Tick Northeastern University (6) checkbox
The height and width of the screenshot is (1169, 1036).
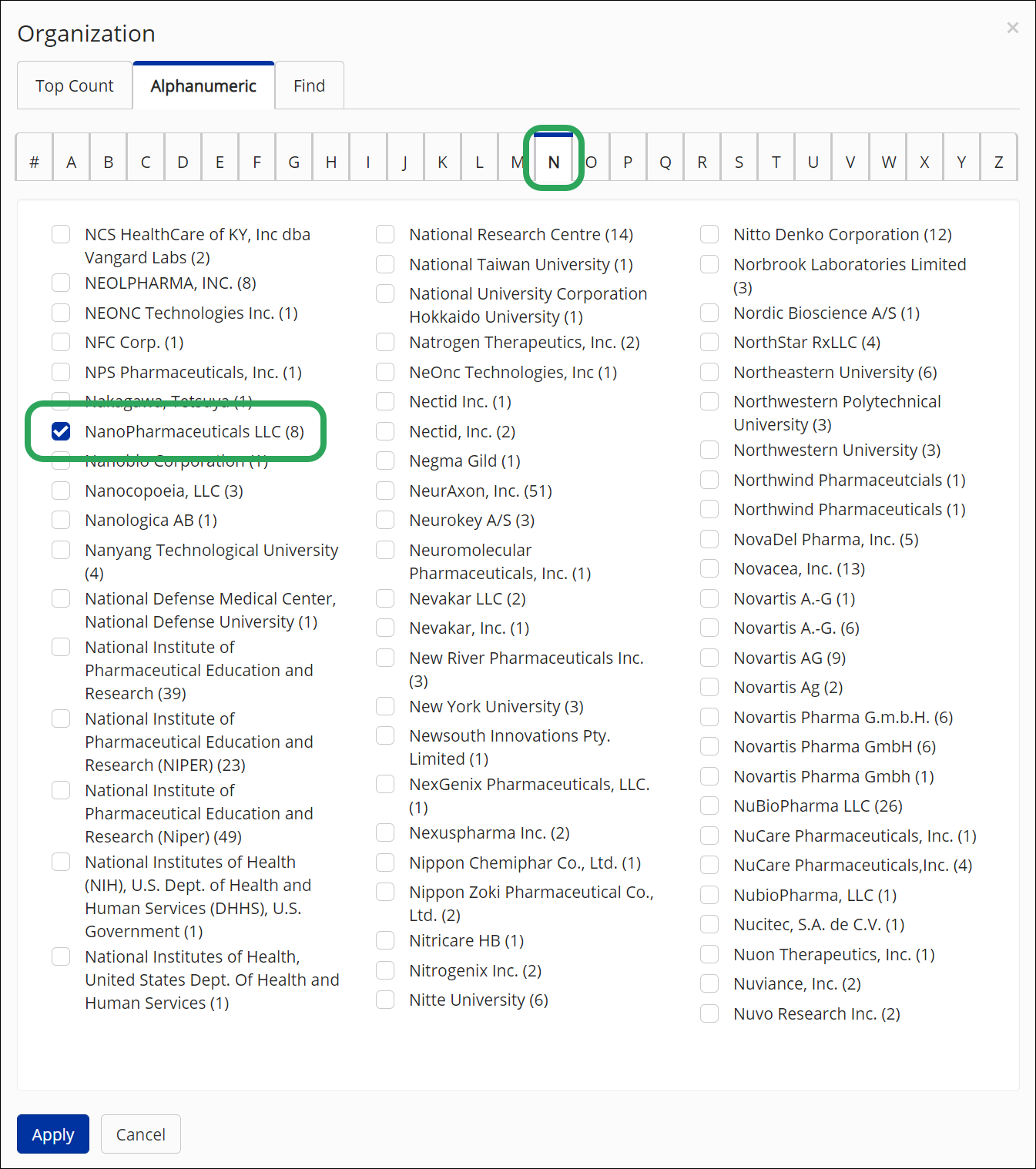click(709, 372)
